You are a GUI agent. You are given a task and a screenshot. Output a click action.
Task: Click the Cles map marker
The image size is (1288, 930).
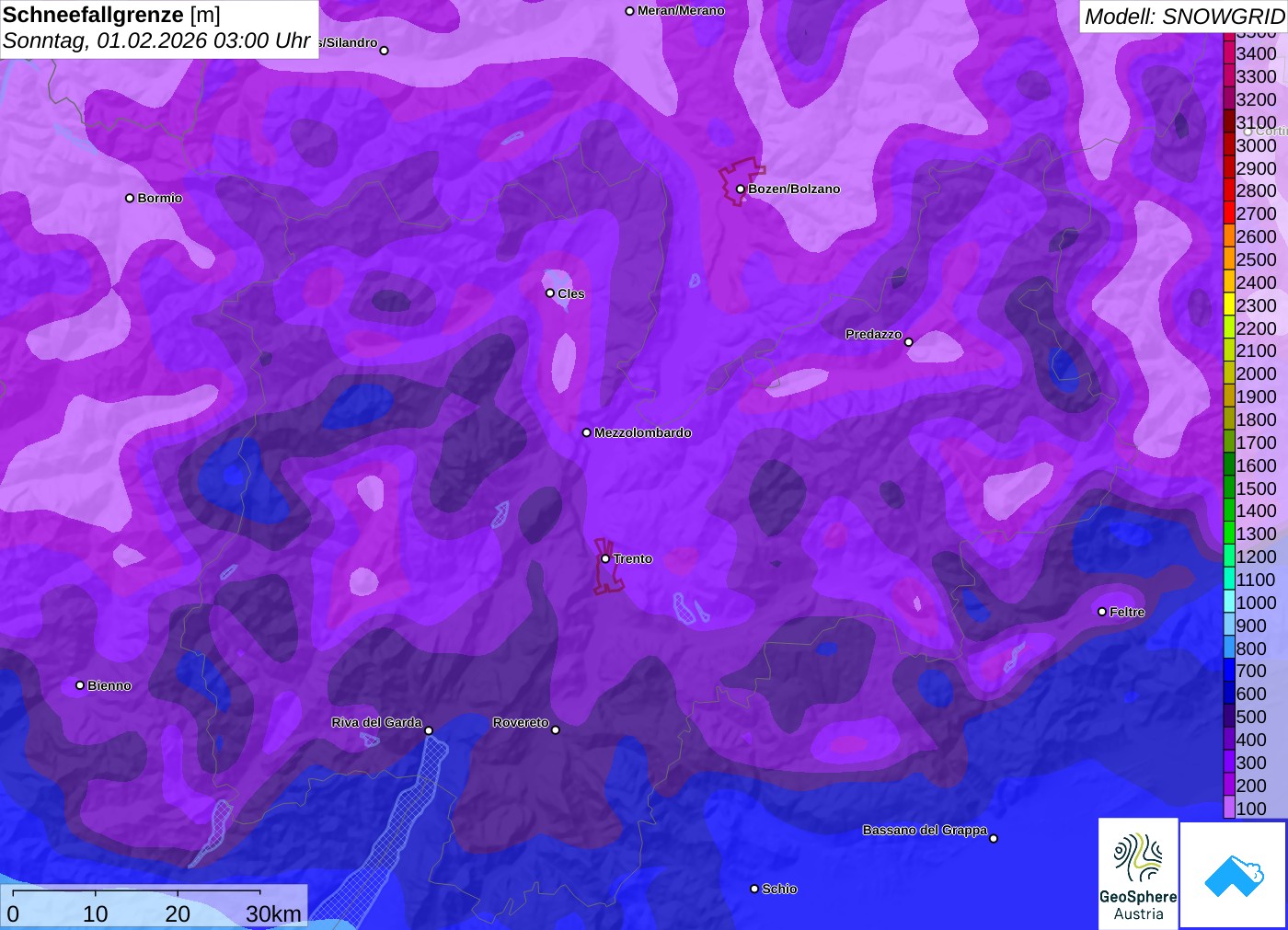point(550,293)
